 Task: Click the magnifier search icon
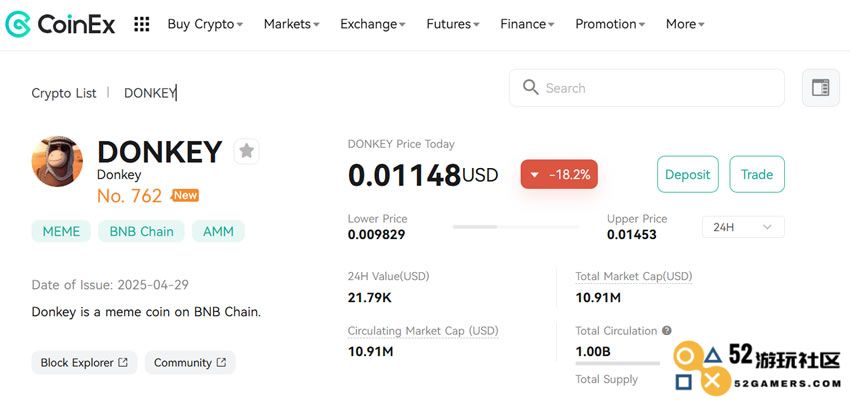point(530,87)
